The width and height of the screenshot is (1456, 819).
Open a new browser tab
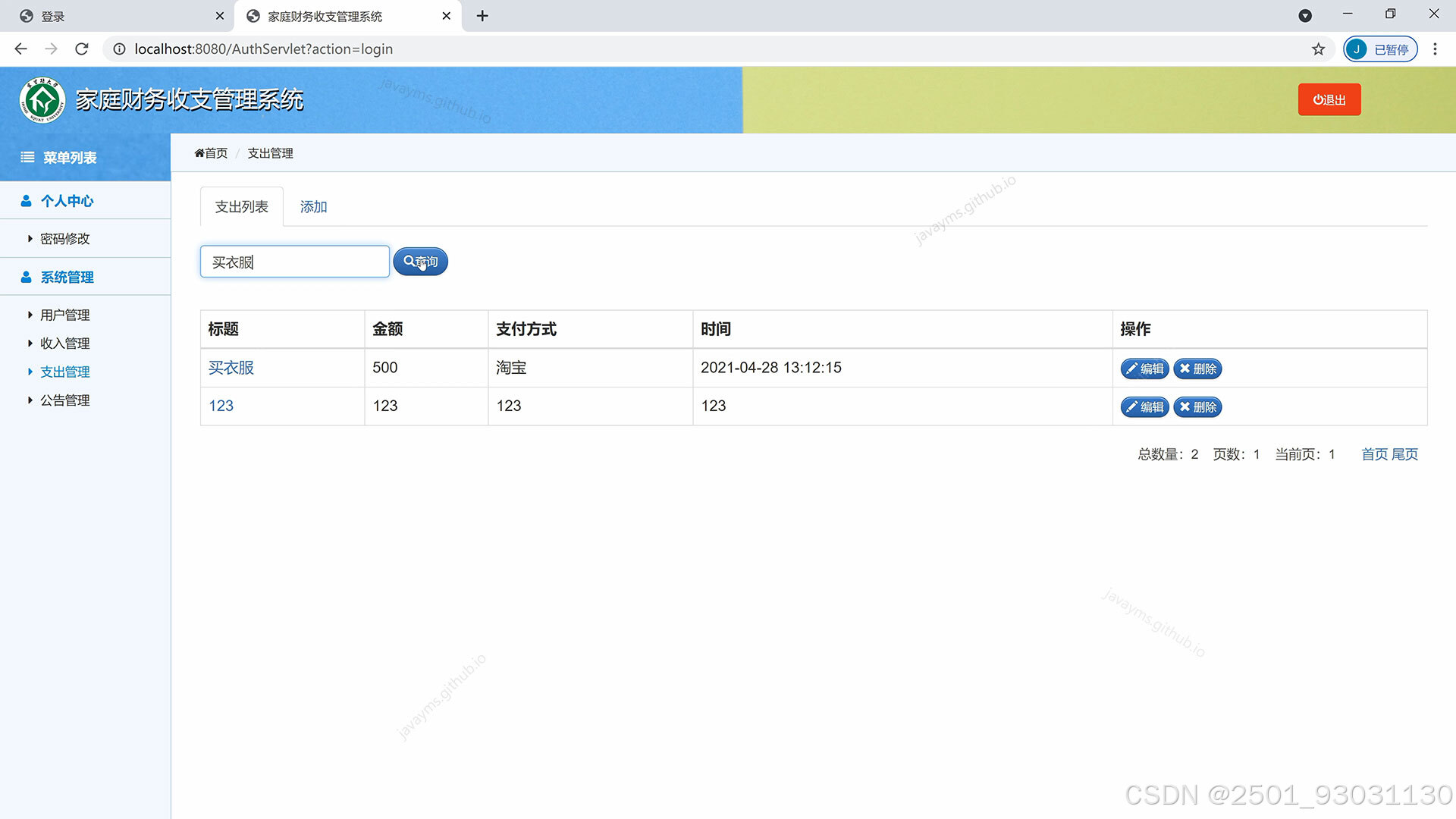[x=482, y=16]
